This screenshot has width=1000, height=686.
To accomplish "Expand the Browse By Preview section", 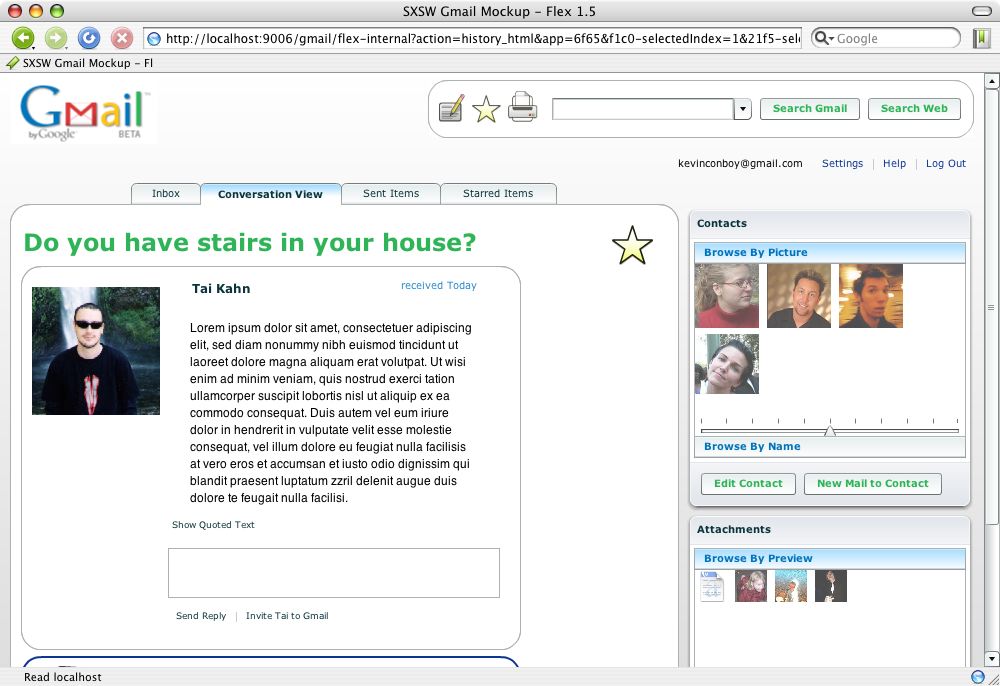I will (758, 558).
